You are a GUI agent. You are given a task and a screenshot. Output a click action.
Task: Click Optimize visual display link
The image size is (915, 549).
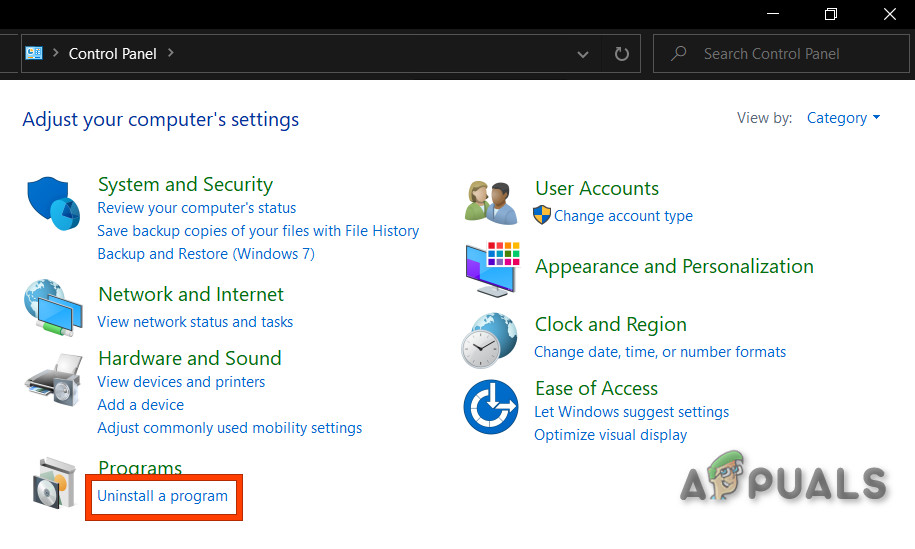pos(610,435)
